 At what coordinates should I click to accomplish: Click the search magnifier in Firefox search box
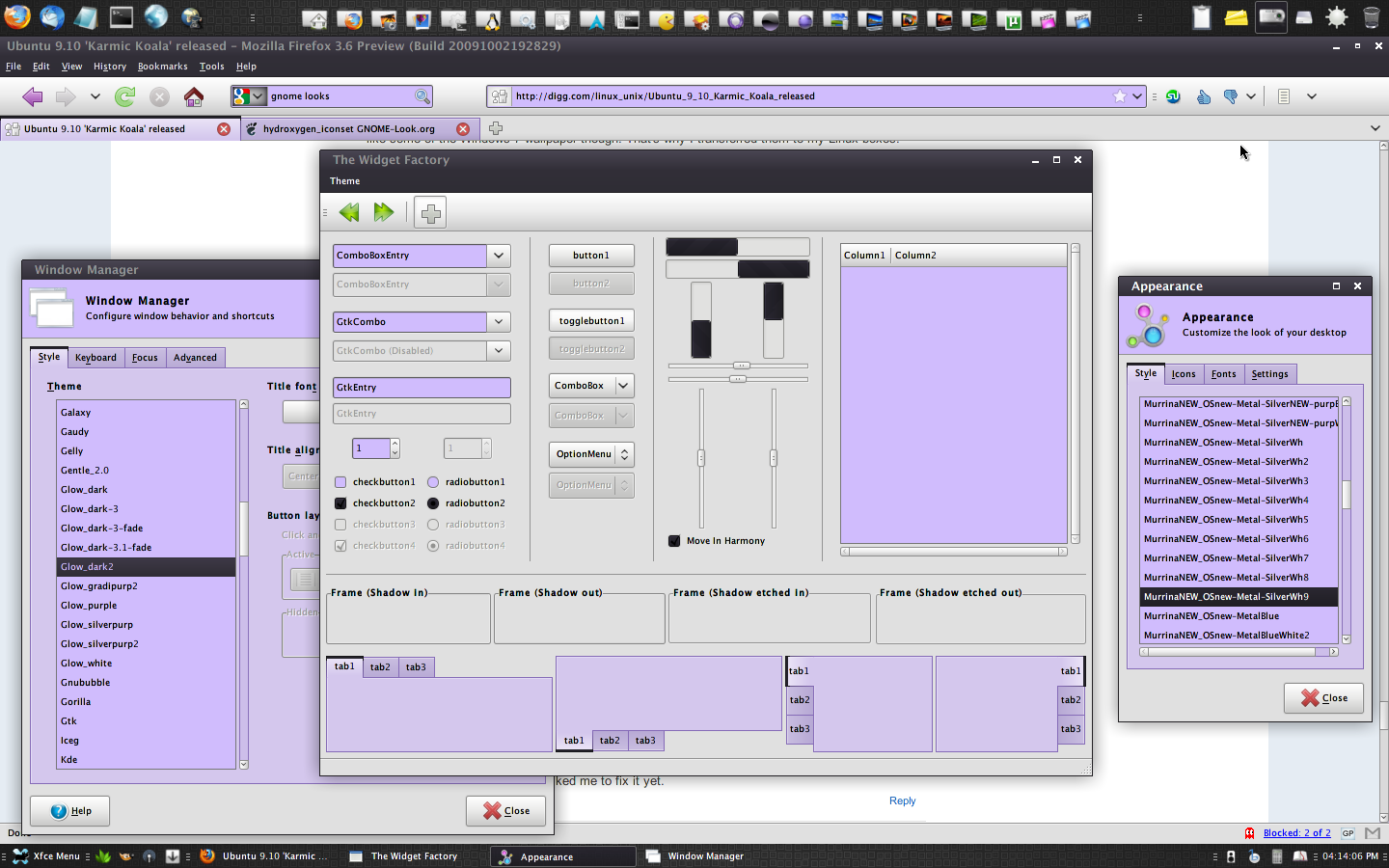click(x=422, y=96)
